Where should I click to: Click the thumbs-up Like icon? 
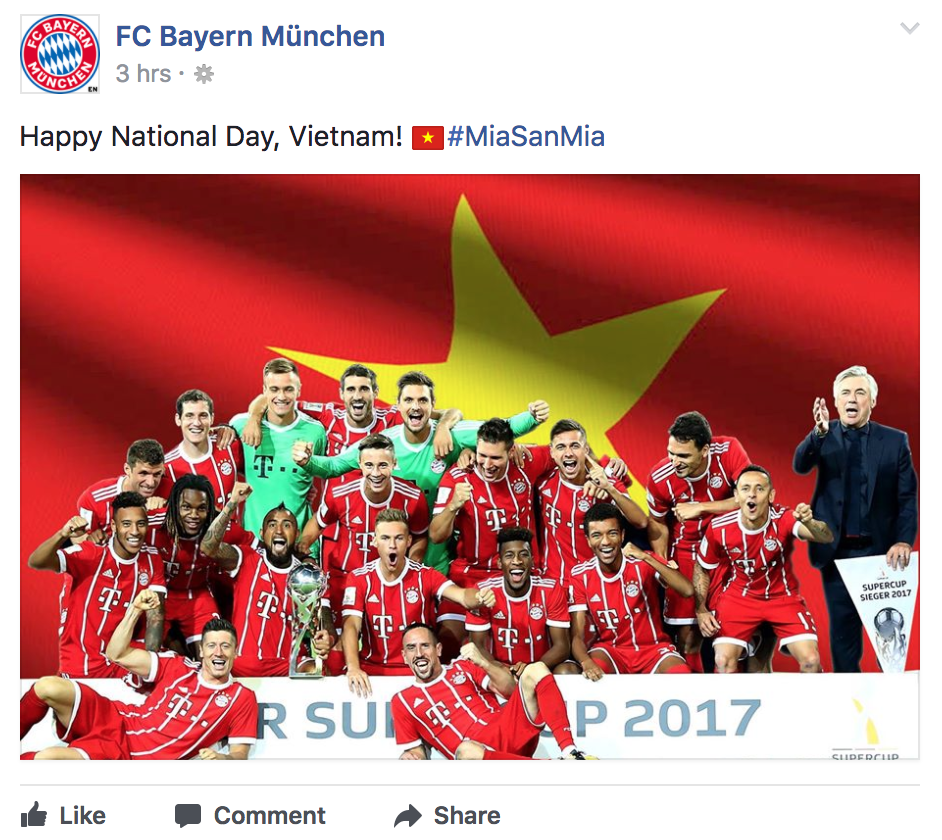[34, 815]
